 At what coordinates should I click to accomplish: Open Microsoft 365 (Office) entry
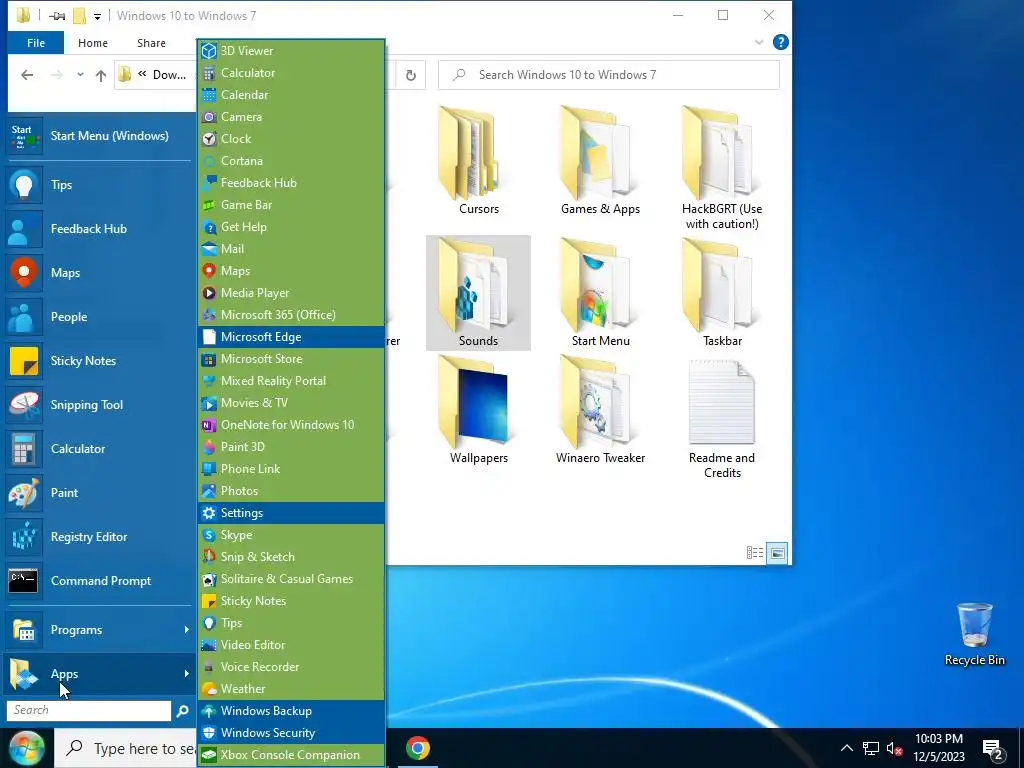291,315
